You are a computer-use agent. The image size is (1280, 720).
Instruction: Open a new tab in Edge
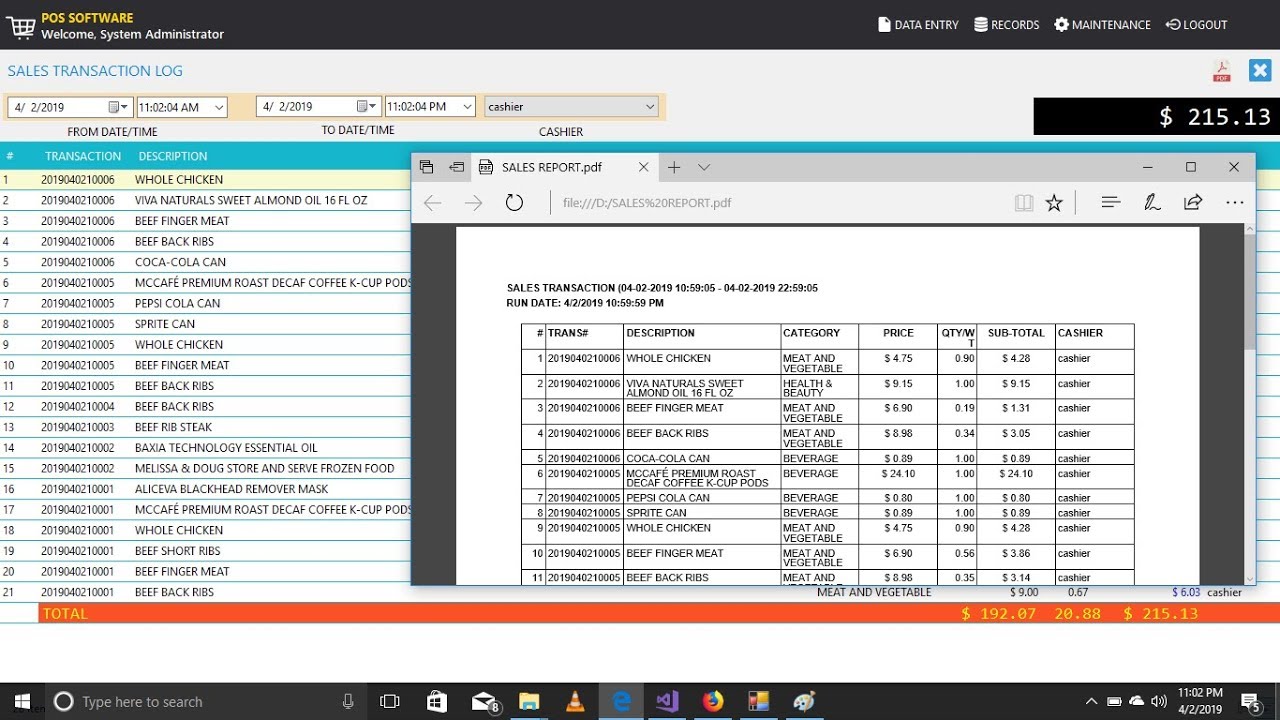pos(674,167)
